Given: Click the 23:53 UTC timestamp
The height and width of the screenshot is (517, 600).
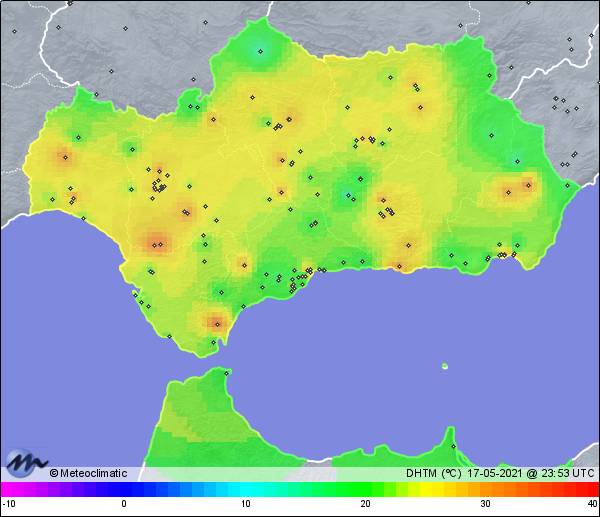Looking at the screenshot, I should pos(567,473).
